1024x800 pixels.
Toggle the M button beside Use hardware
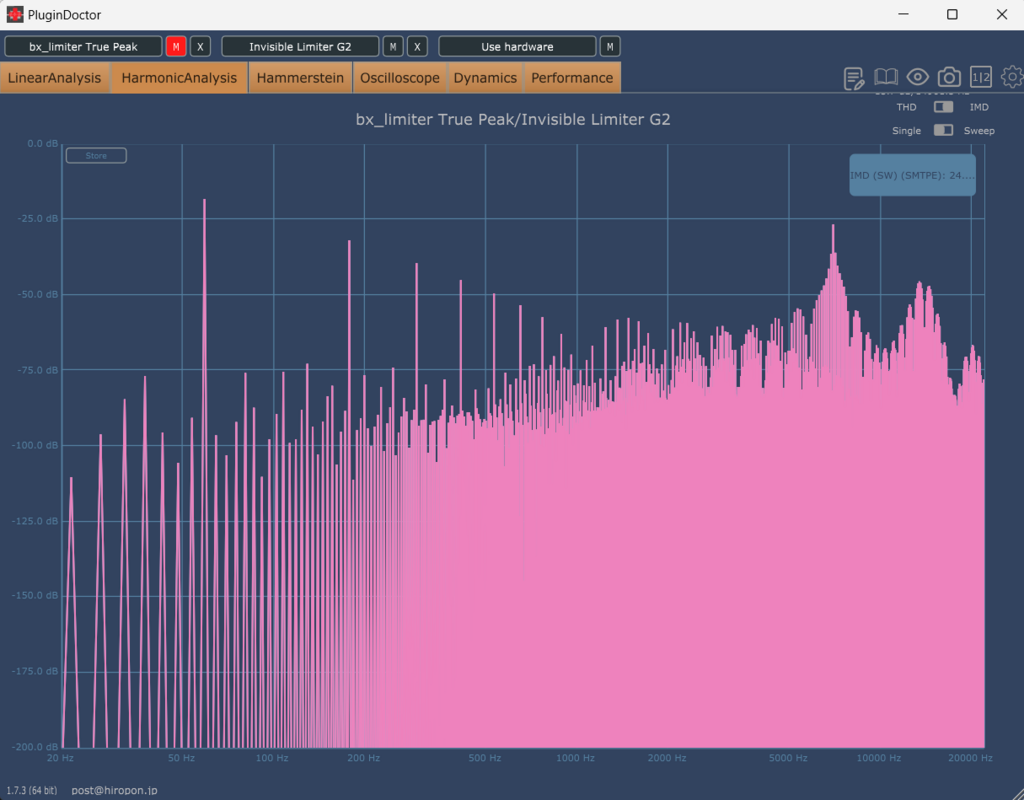coord(610,46)
